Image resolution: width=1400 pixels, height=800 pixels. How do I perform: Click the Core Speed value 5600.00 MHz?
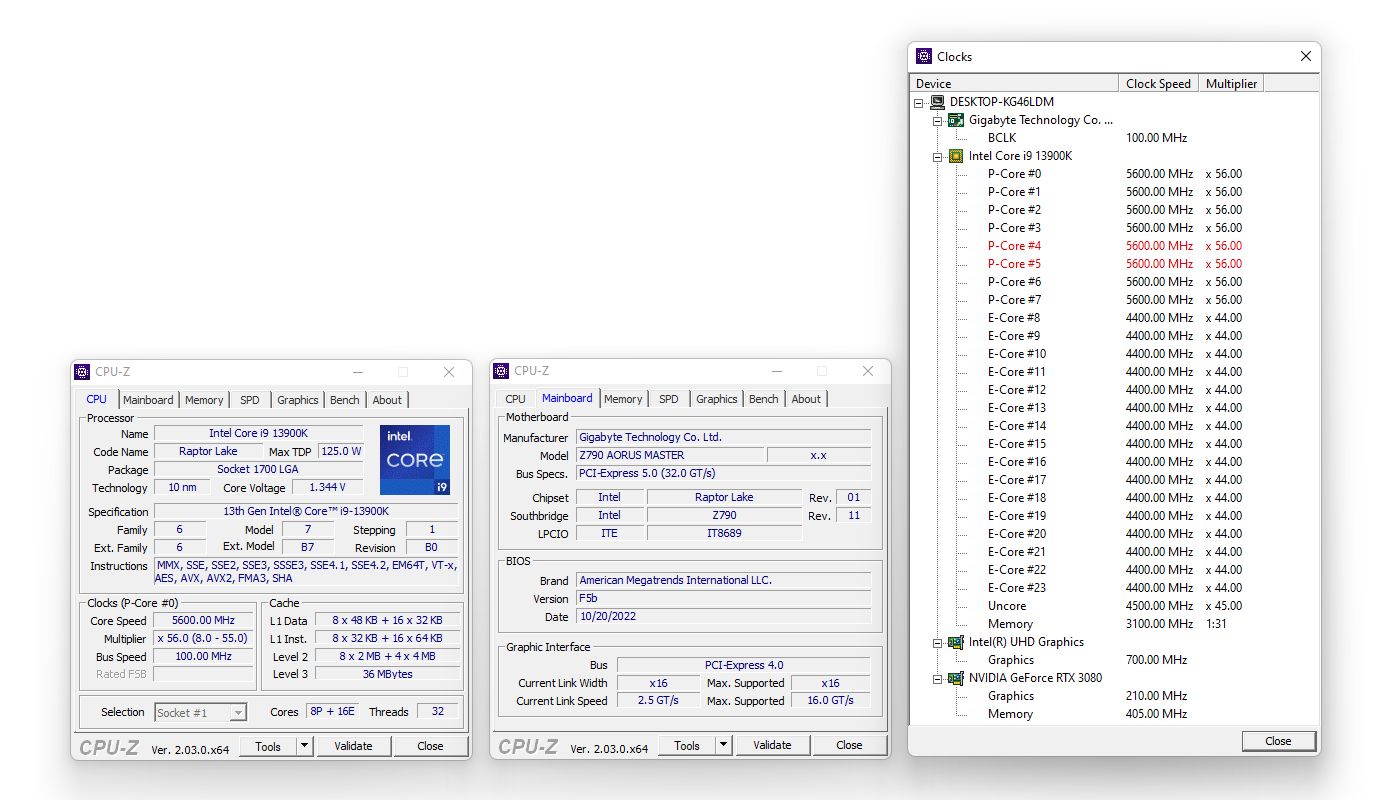(203, 620)
